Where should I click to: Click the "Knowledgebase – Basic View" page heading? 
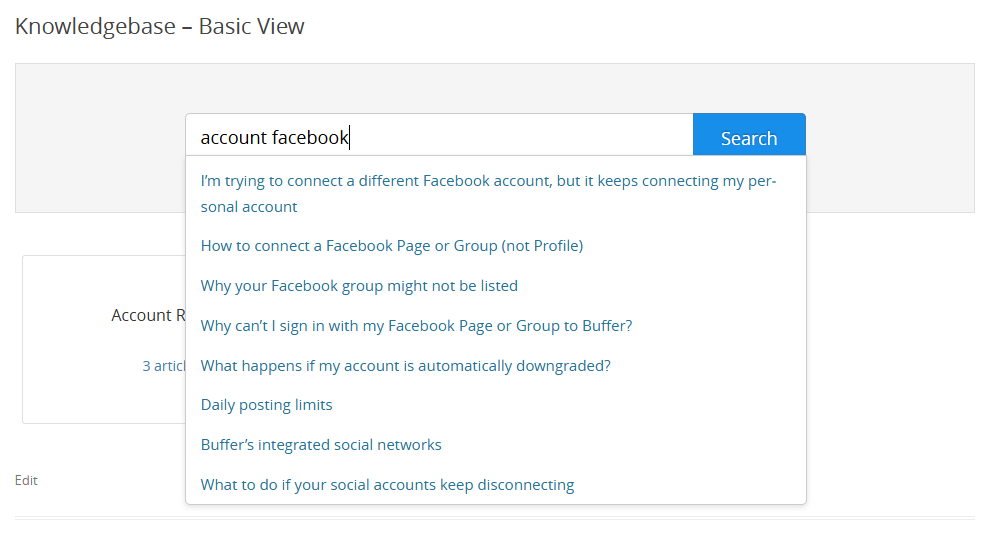tap(159, 26)
